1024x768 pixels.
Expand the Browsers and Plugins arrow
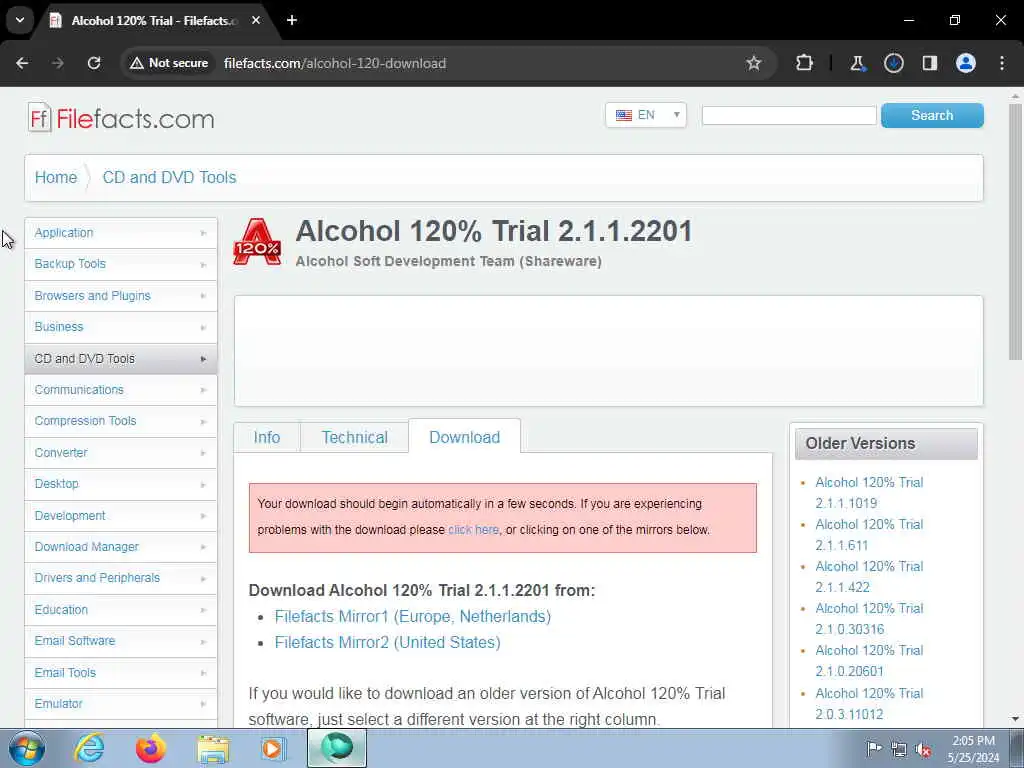click(x=203, y=296)
